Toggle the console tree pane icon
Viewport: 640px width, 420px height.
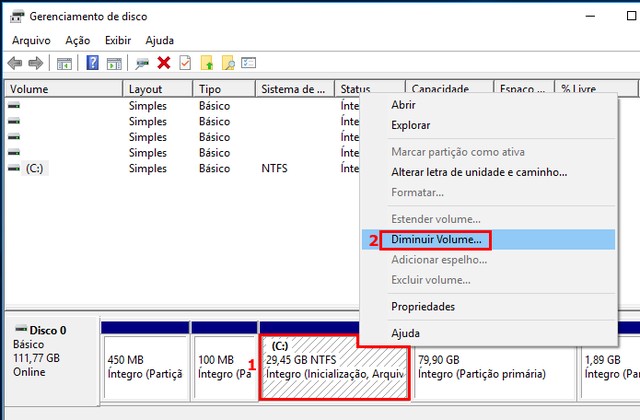click(x=64, y=63)
